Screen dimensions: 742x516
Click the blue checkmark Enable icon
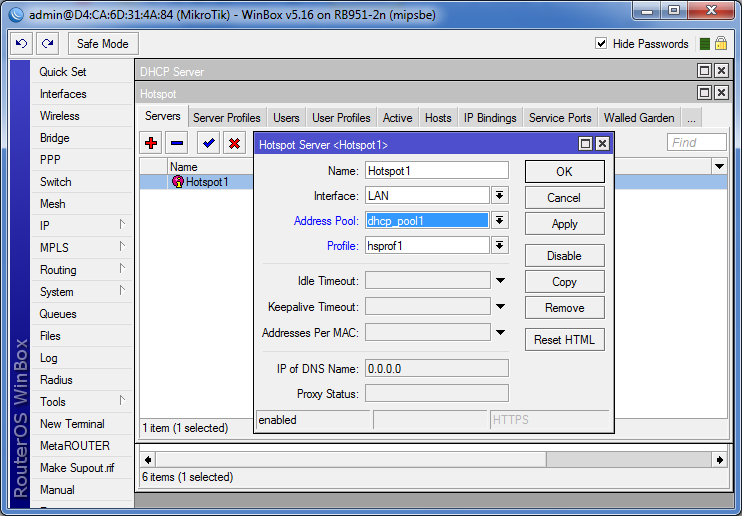coord(208,143)
